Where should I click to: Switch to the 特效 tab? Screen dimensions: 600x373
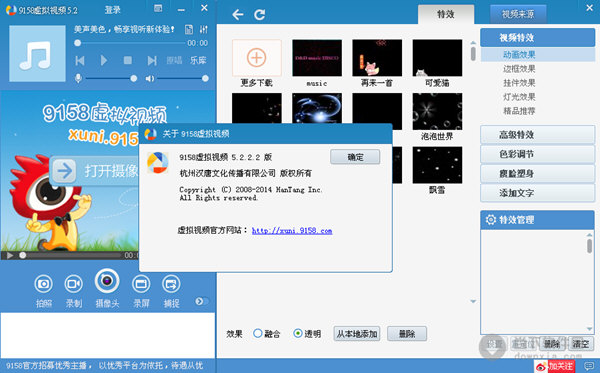(x=446, y=15)
